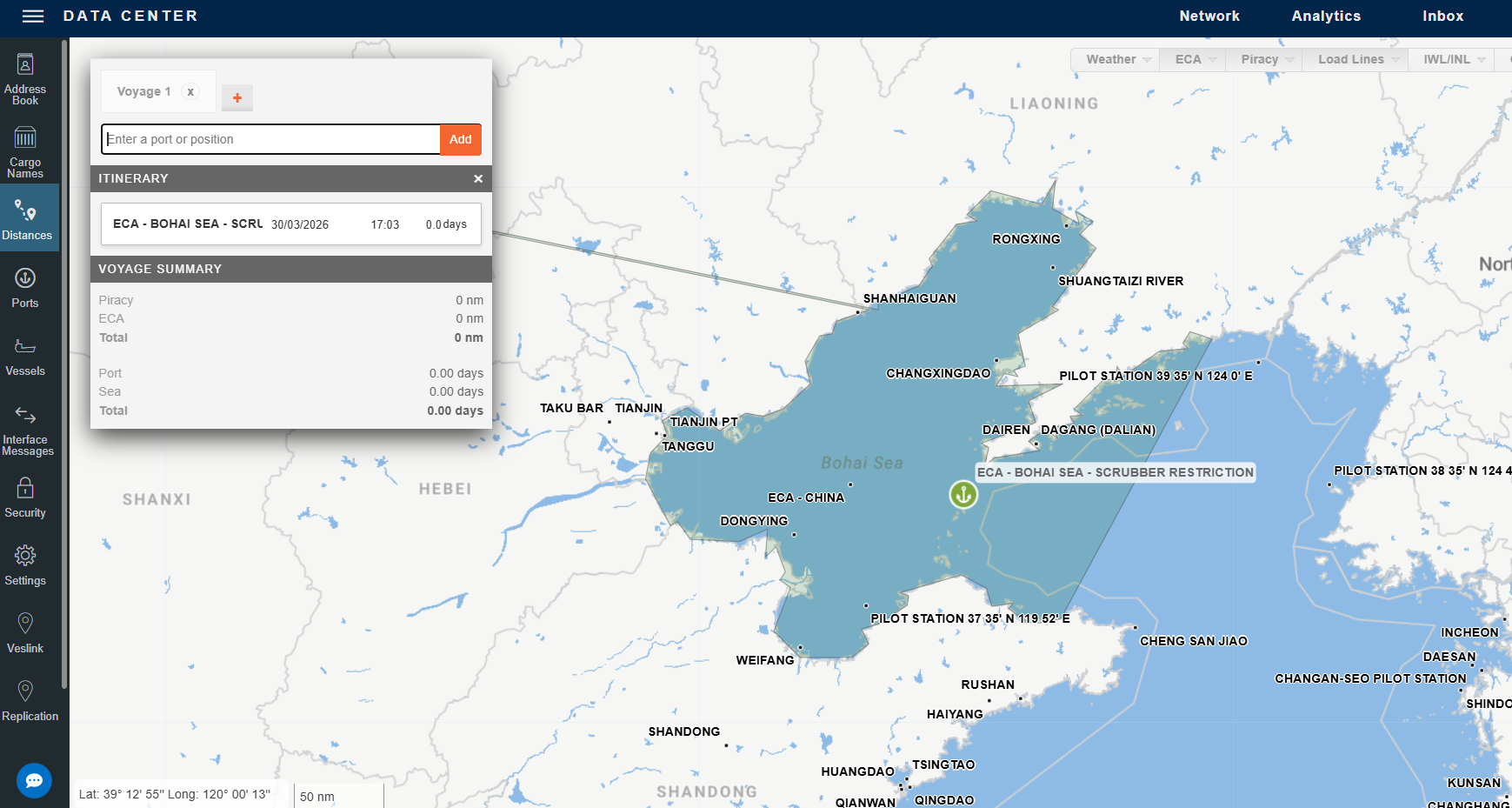Open the Address Book panel

(x=25, y=78)
